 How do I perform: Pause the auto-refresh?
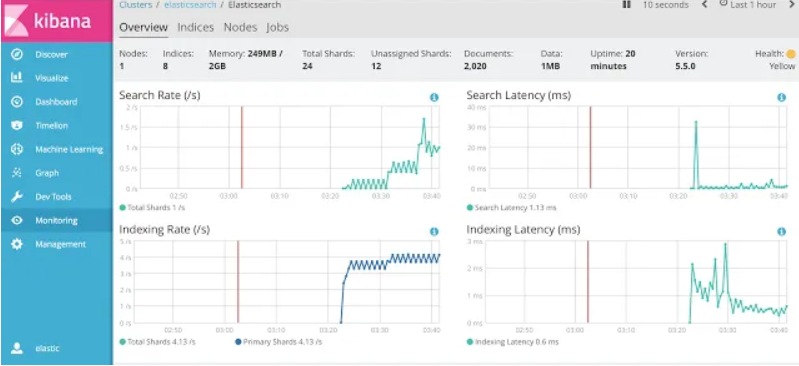pos(627,5)
